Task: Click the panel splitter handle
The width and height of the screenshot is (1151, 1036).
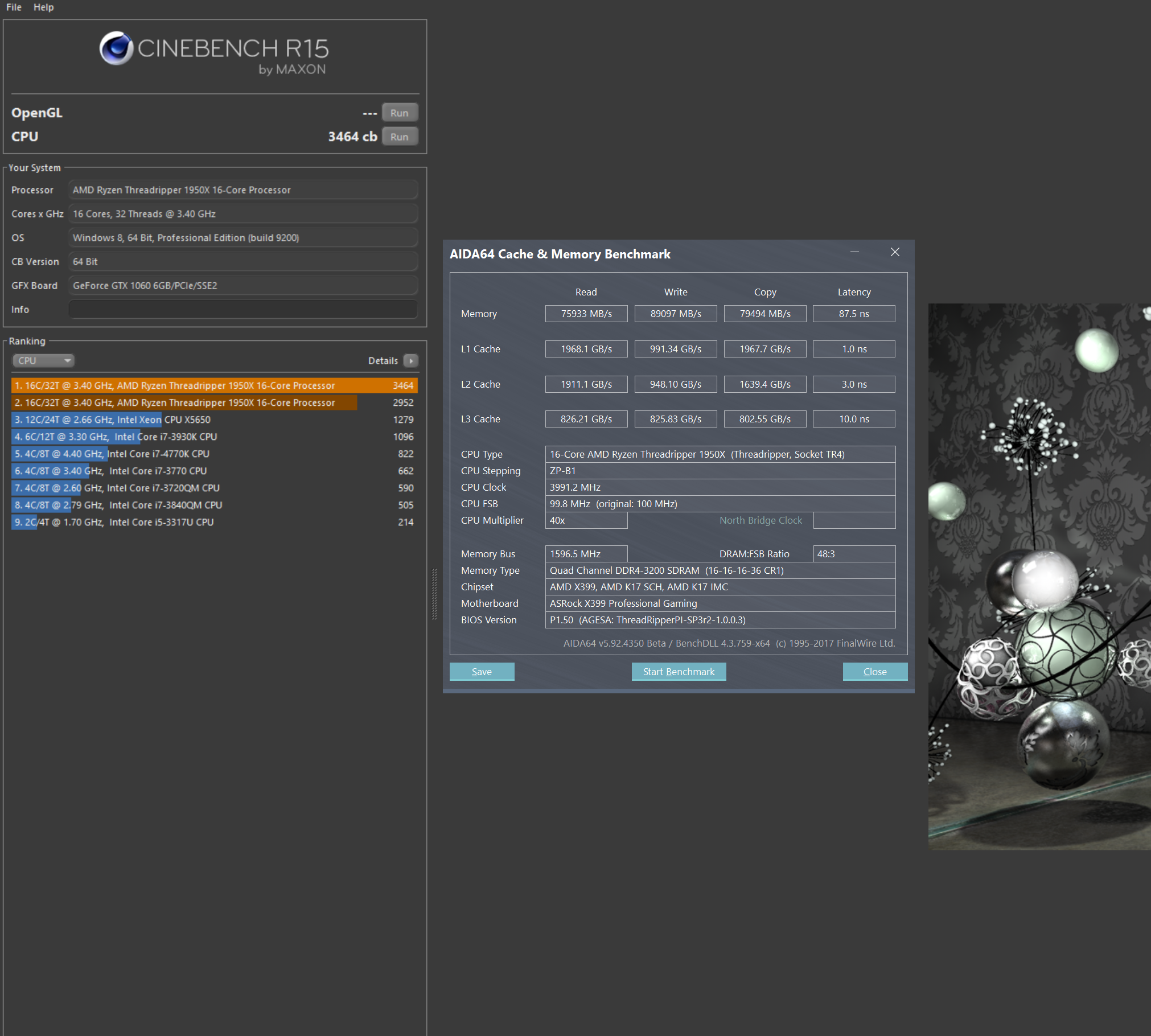Action: coord(434,594)
